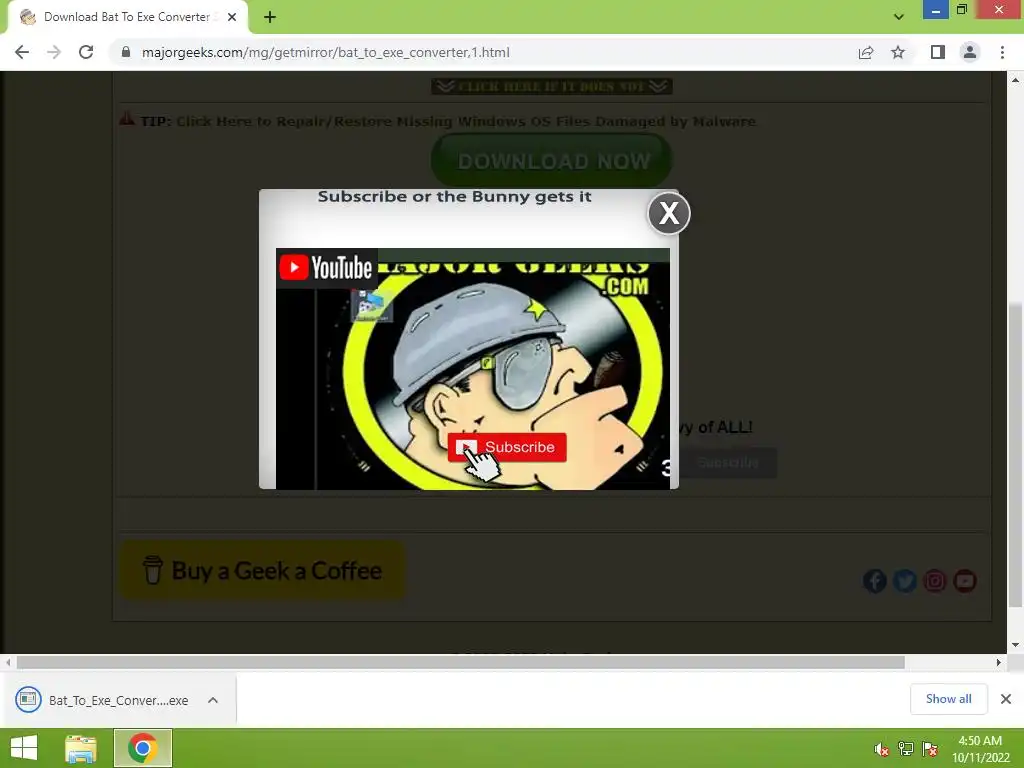This screenshot has width=1024, height=768.
Task: Select the Download Bat To Exe Converter tab
Action: [x=127, y=17]
